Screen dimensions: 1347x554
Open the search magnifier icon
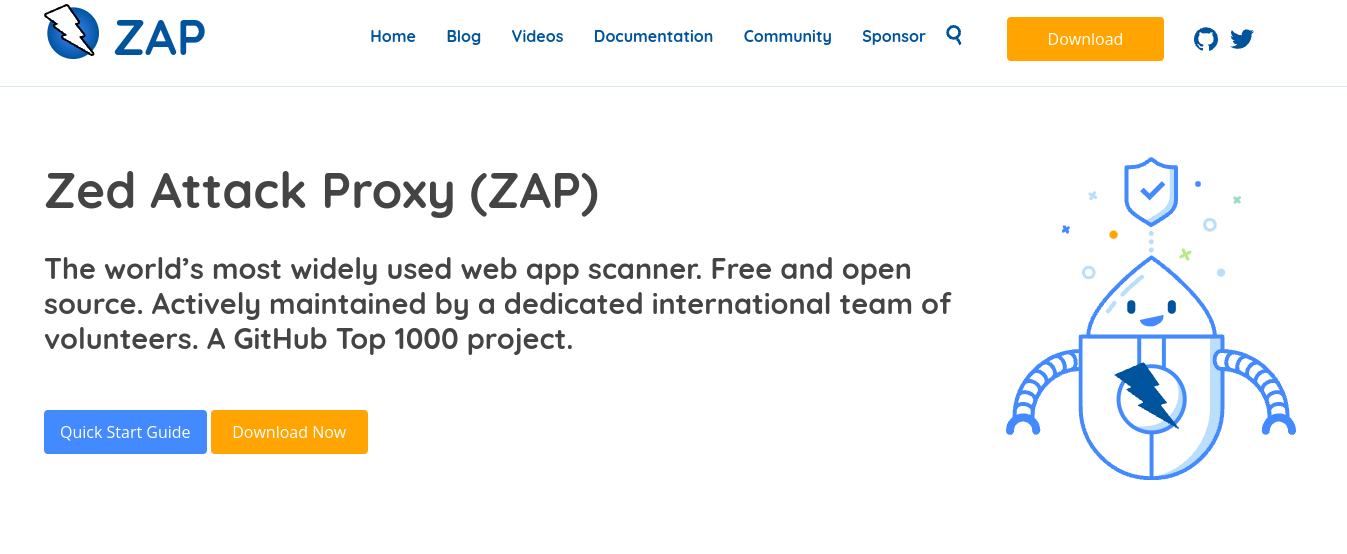pos(954,35)
